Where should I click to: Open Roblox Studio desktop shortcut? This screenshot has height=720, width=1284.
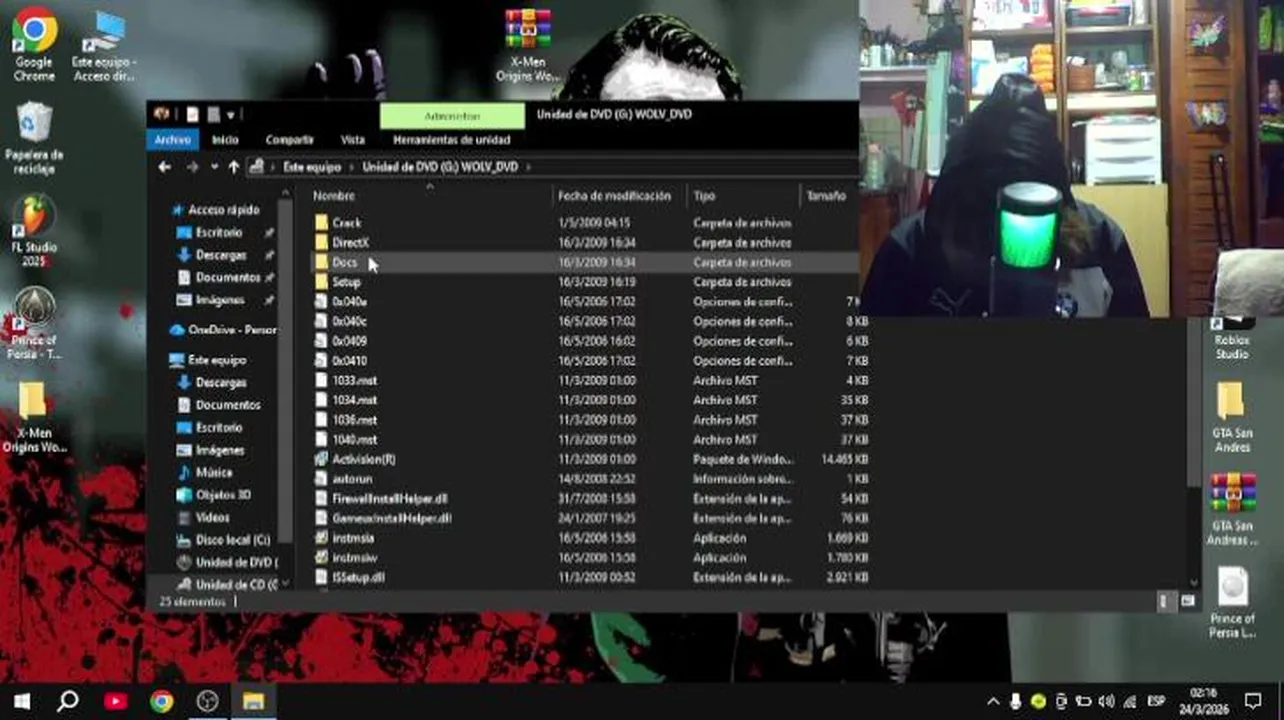tap(1231, 340)
